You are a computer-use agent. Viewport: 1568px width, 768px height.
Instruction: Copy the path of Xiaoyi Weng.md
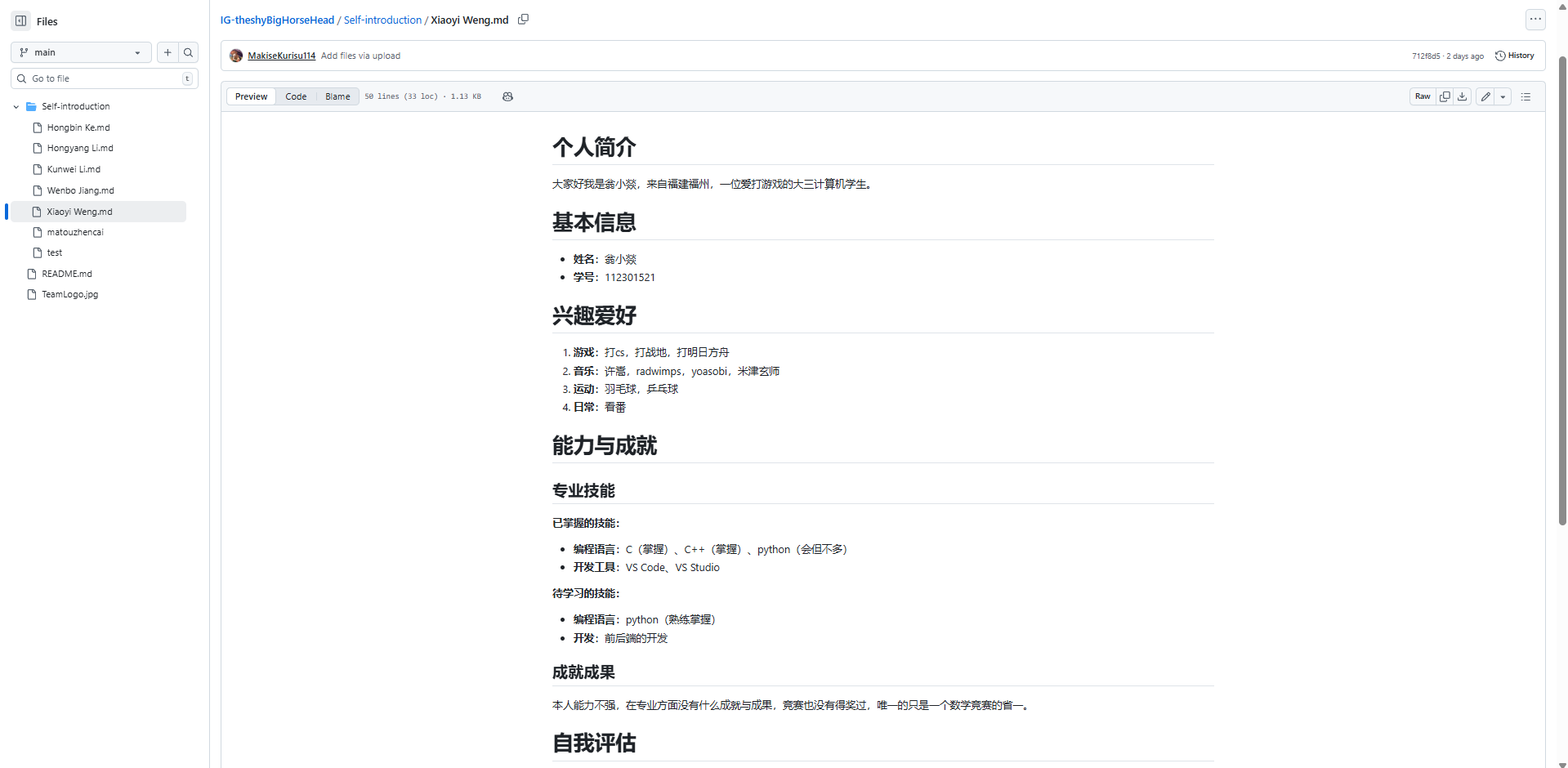click(x=523, y=19)
